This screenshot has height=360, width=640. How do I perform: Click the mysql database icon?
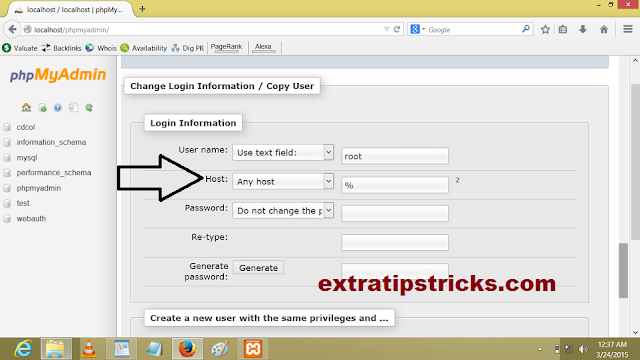point(7,158)
